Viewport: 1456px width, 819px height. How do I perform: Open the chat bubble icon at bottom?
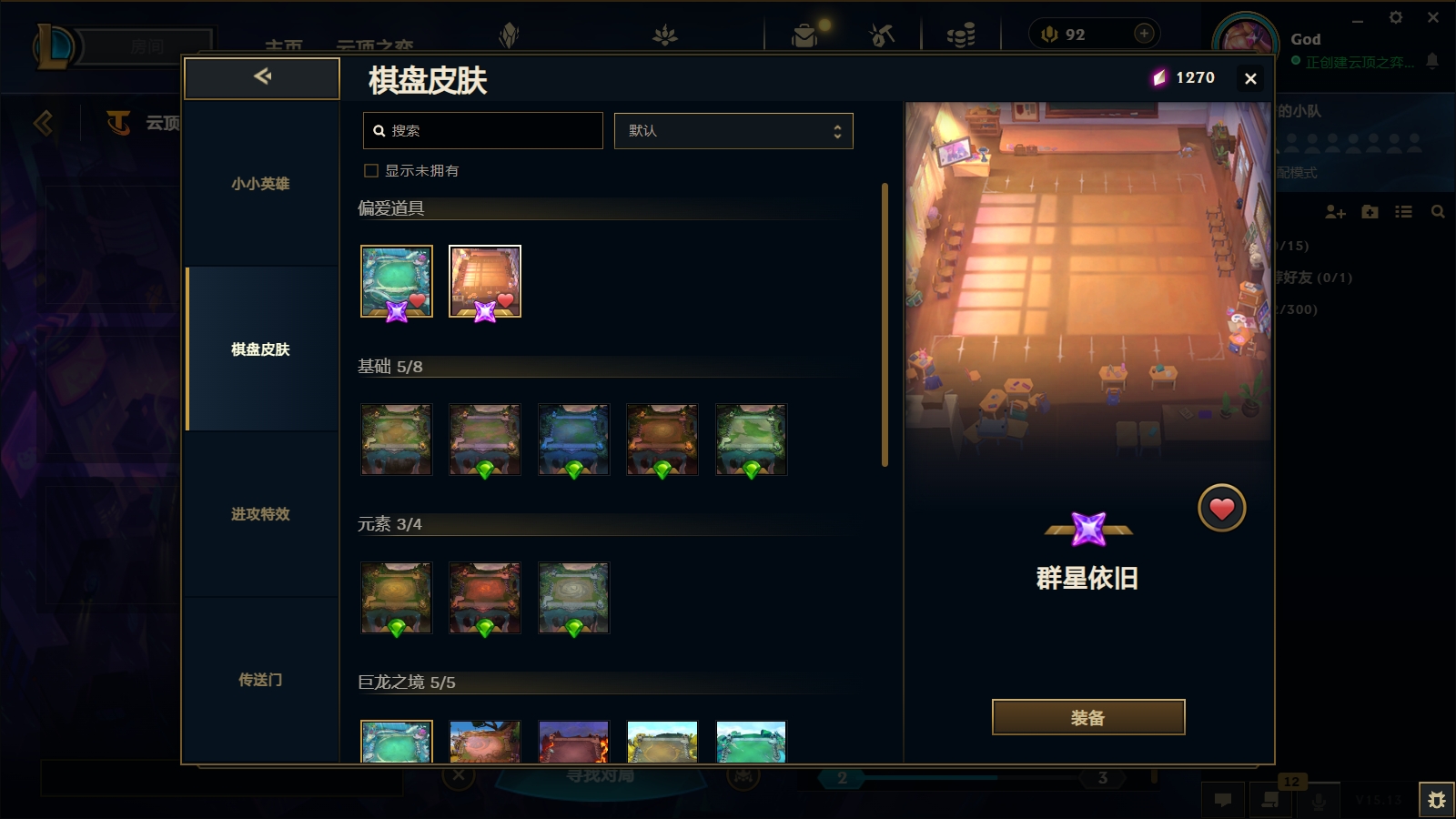(1223, 800)
